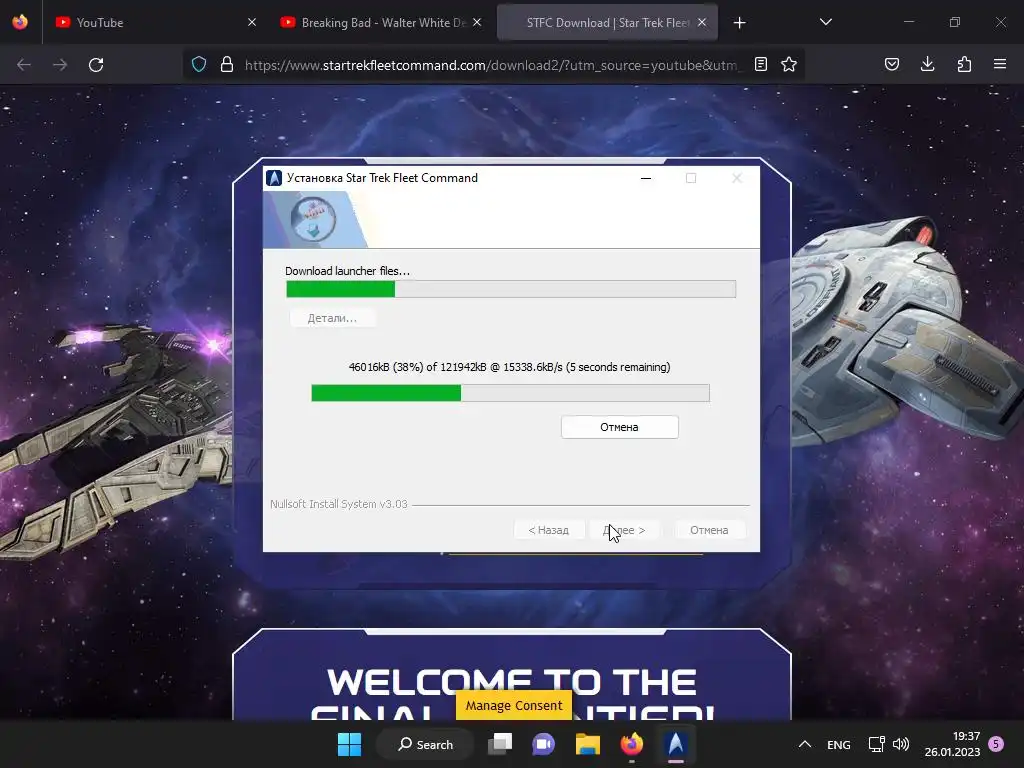Viewport: 1024px width, 768px height.
Task: Open notification badge showing 5
Action: click(x=996, y=744)
